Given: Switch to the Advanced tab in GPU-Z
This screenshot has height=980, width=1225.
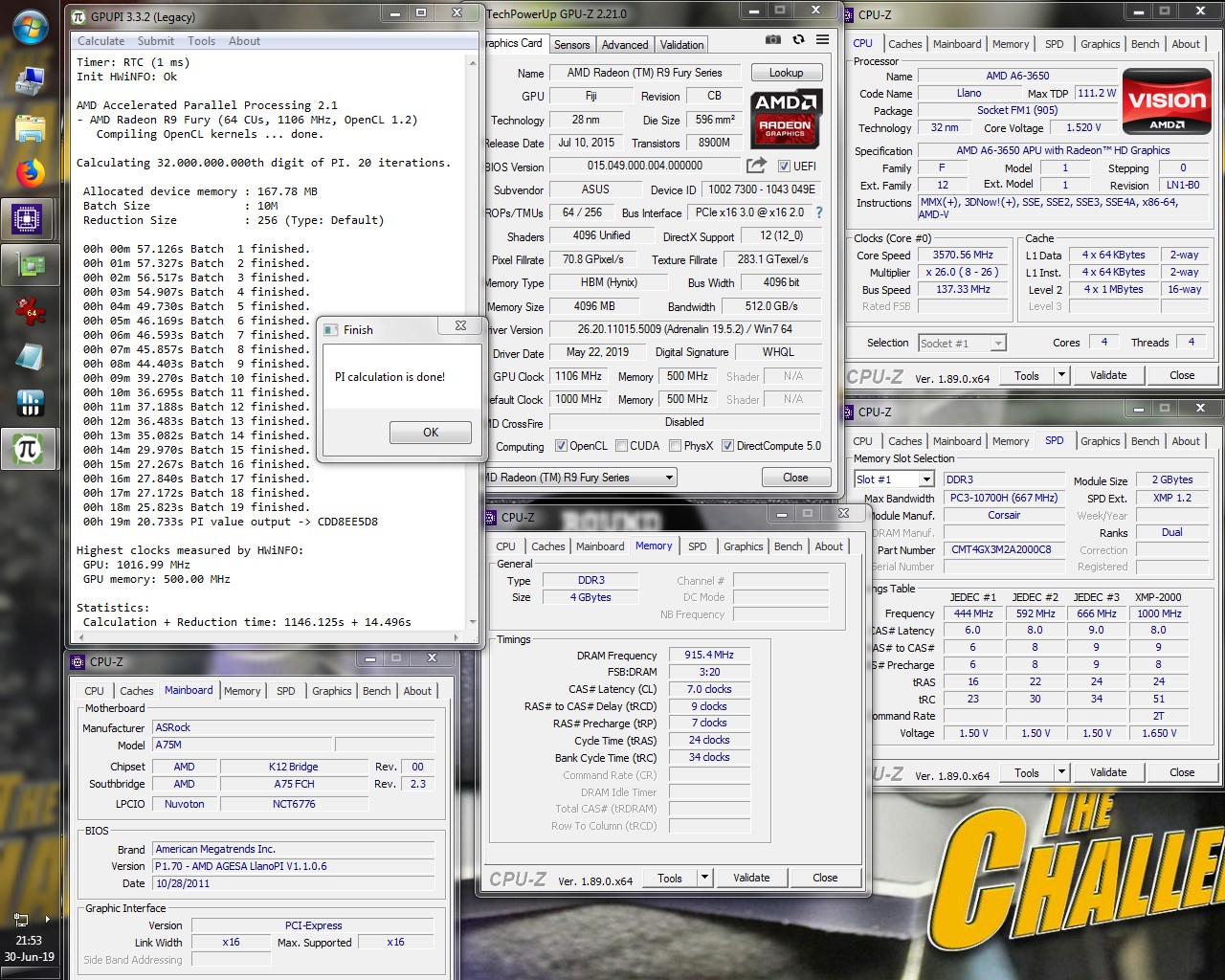Looking at the screenshot, I should 625,45.
